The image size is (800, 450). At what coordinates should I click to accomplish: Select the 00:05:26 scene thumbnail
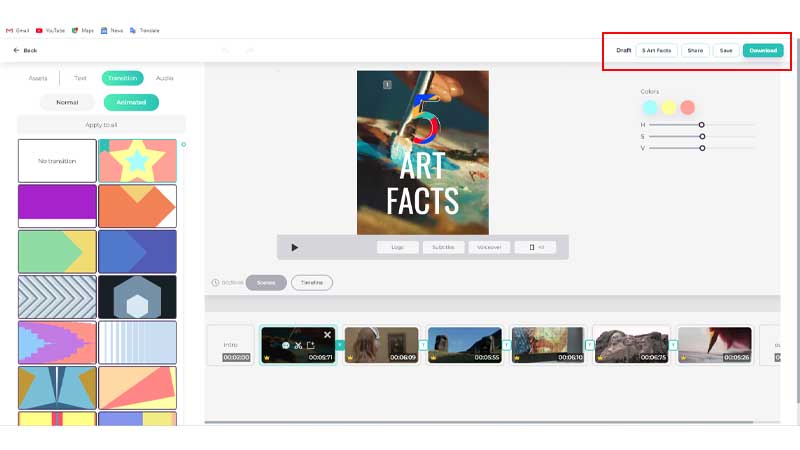click(715, 345)
